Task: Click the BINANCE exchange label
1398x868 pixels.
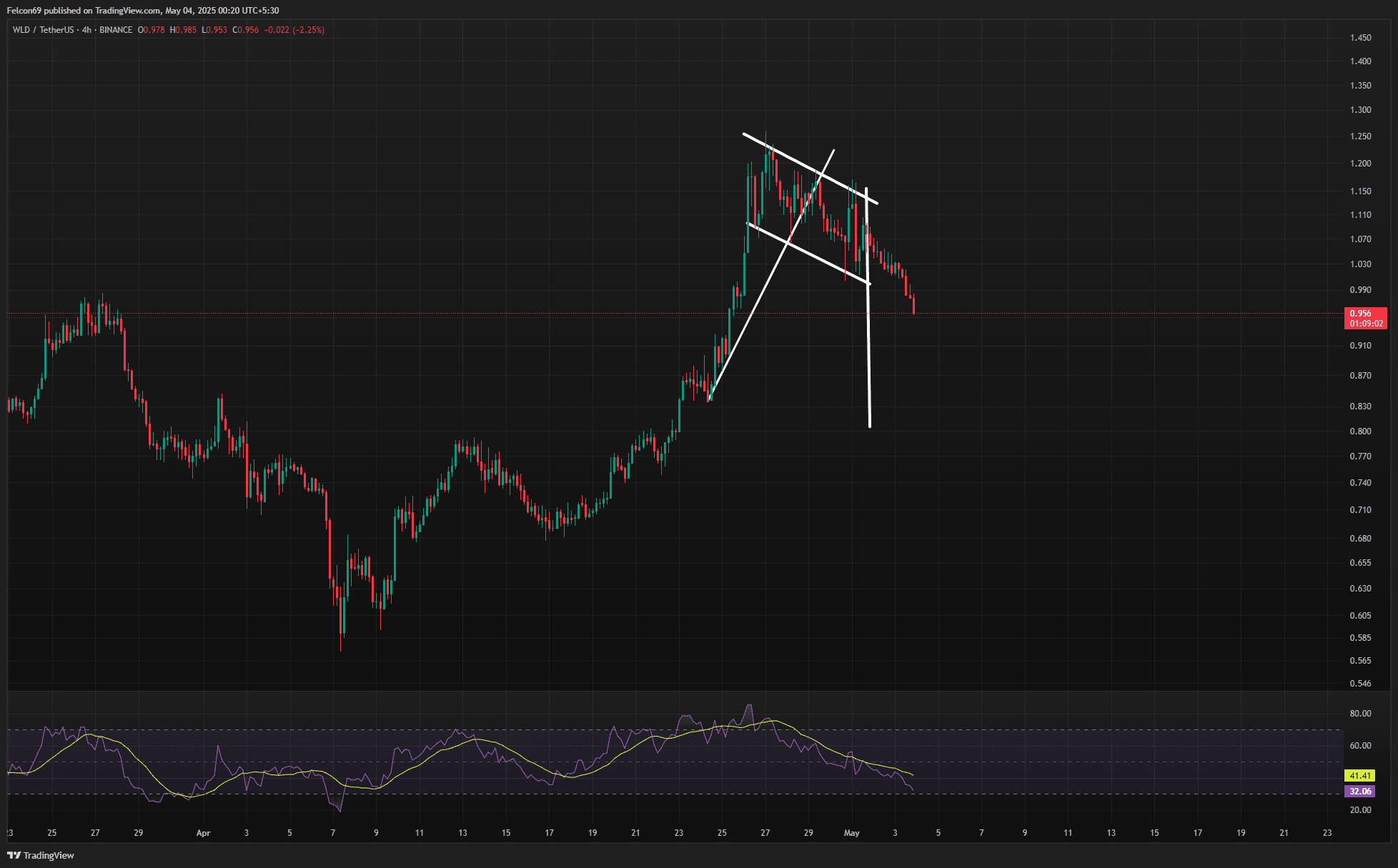Action: pyautogui.click(x=116, y=30)
